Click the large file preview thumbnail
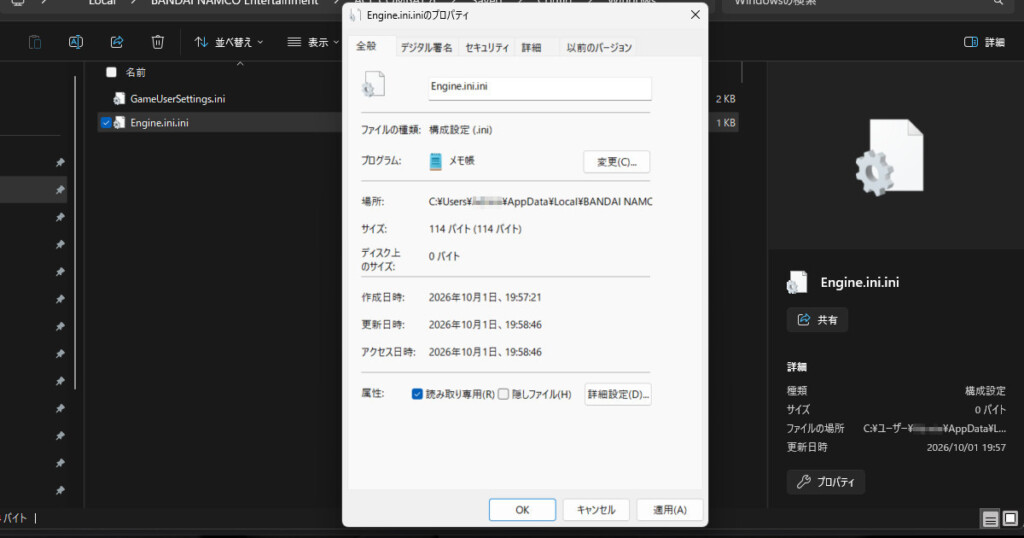1024x538 pixels. click(x=889, y=158)
